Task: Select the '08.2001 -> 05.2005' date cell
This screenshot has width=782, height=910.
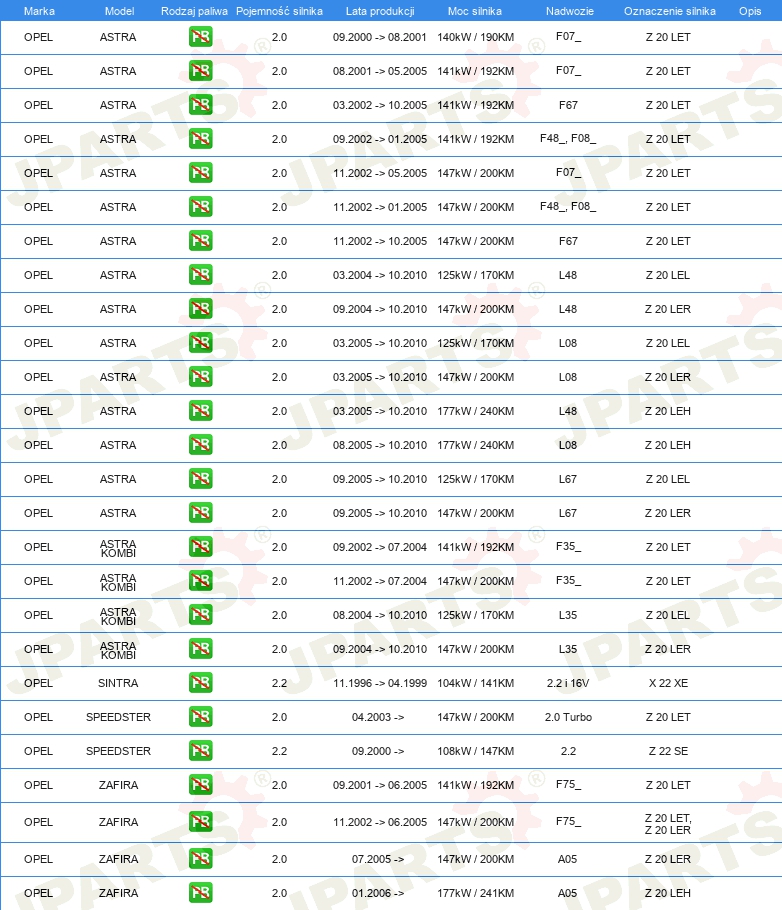Action: tap(380, 71)
